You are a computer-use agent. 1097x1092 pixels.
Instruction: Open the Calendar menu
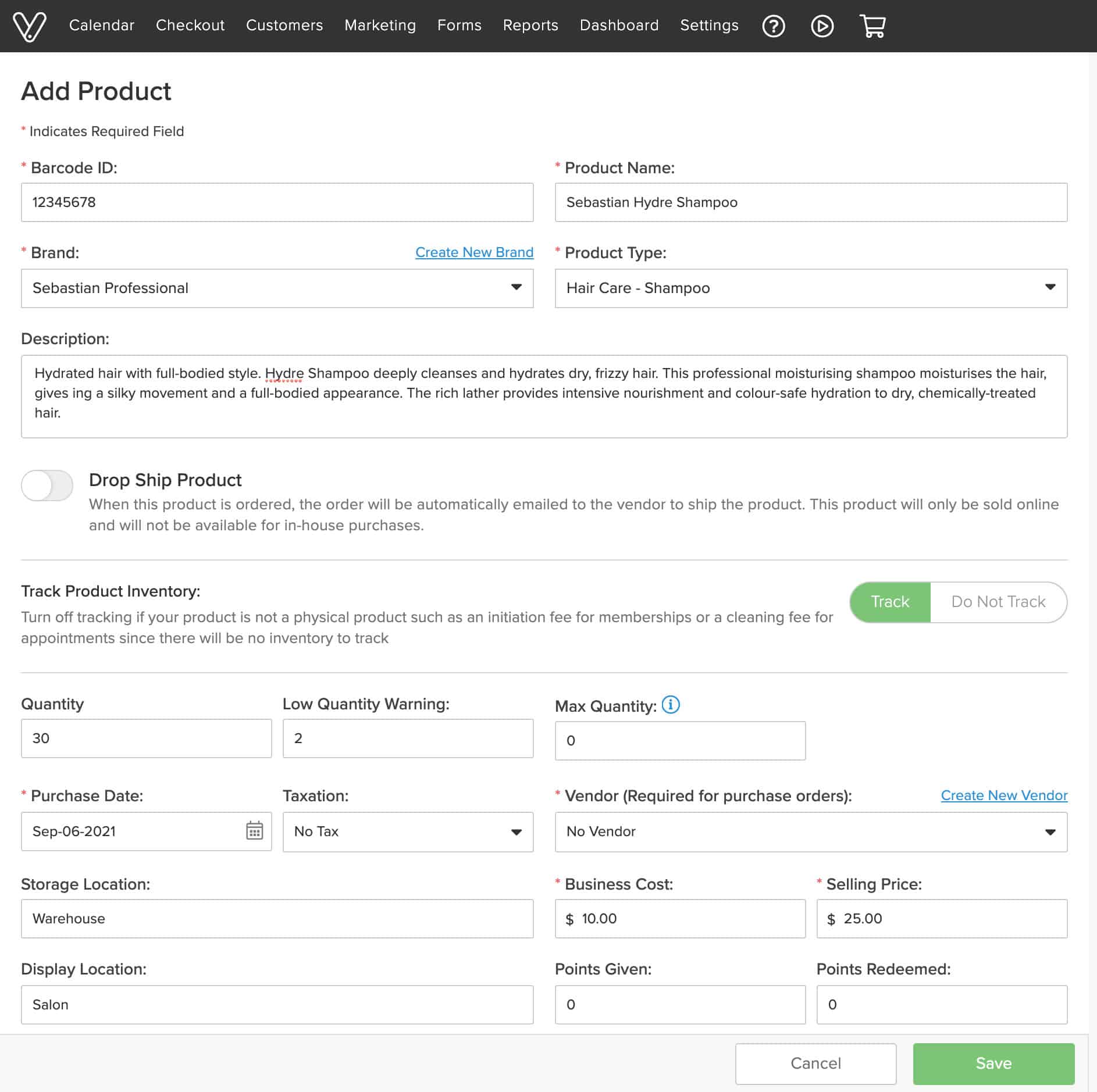pyautogui.click(x=102, y=26)
